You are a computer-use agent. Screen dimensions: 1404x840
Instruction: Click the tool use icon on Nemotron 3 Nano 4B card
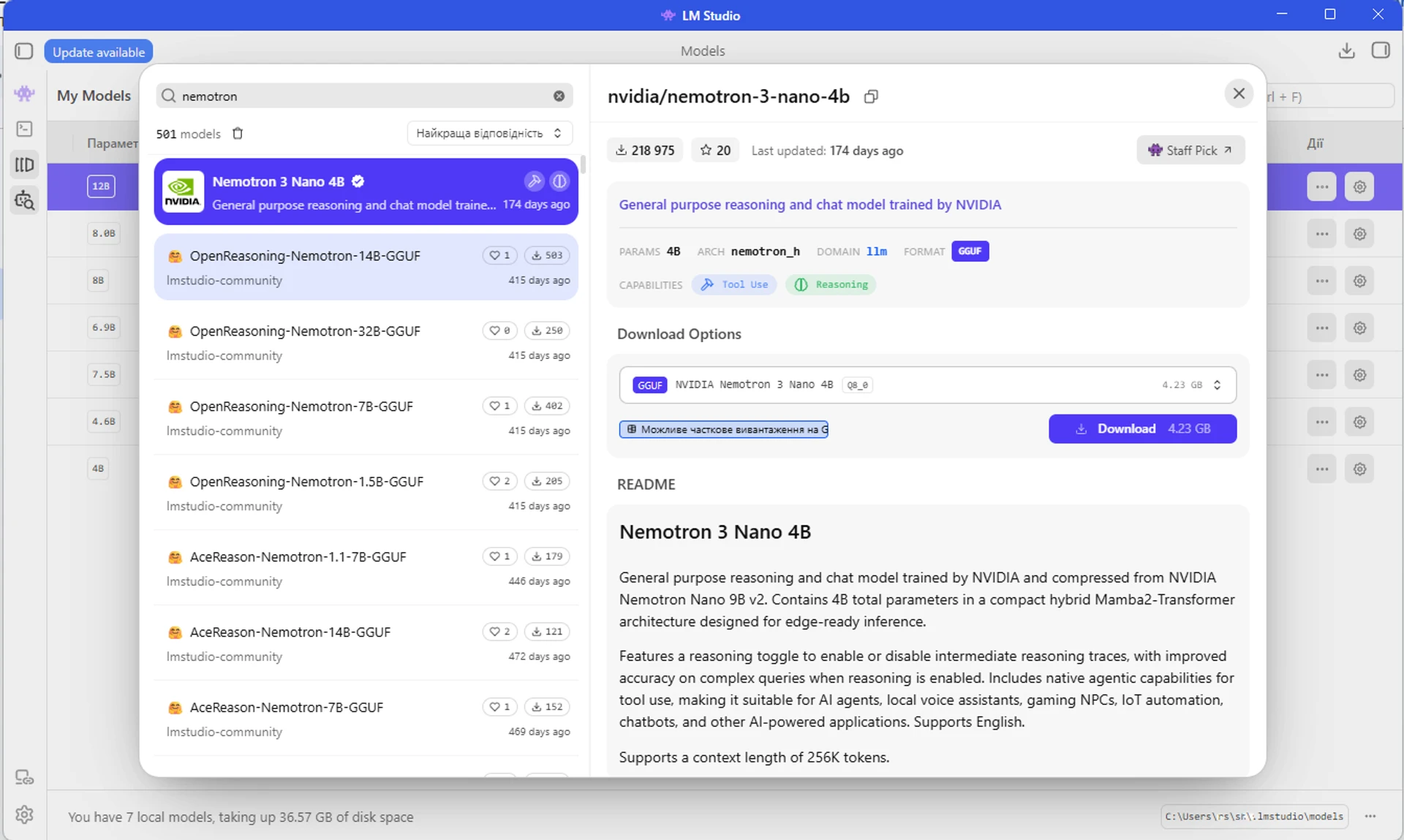point(535,181)
